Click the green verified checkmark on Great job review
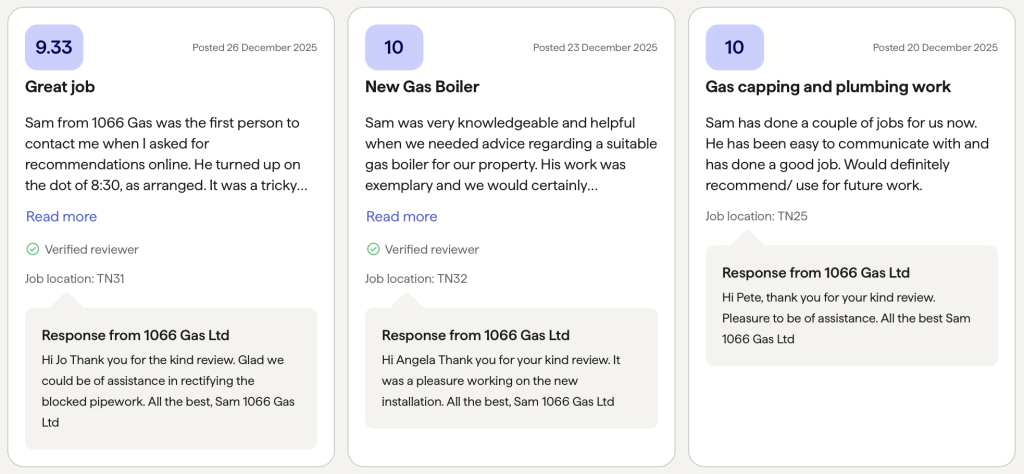Image resolution: width=1024 pixels, height=474 pixels. [33, 249]
